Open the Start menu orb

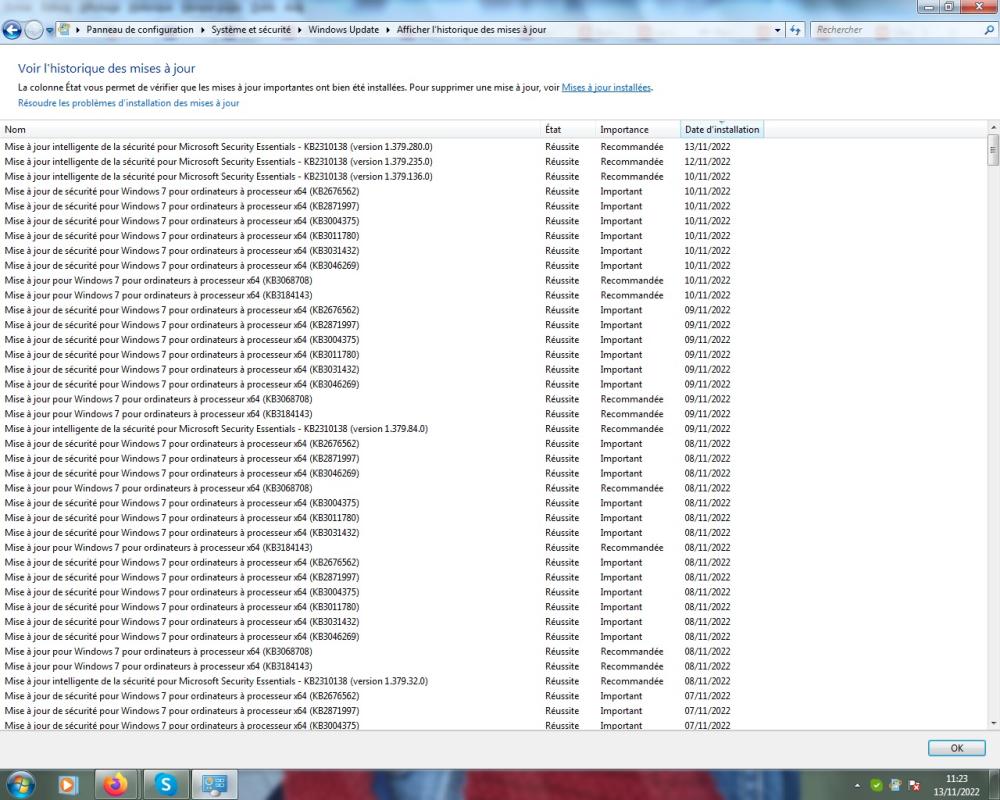[20, 784]
